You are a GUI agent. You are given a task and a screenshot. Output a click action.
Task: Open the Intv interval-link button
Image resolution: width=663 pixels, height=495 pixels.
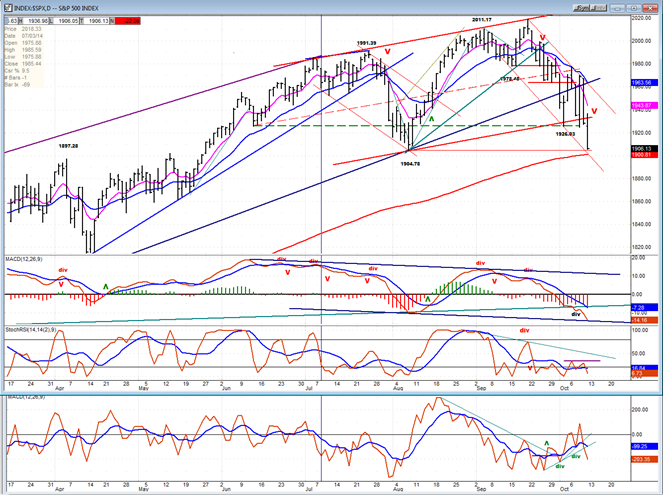tap(598, 8)
